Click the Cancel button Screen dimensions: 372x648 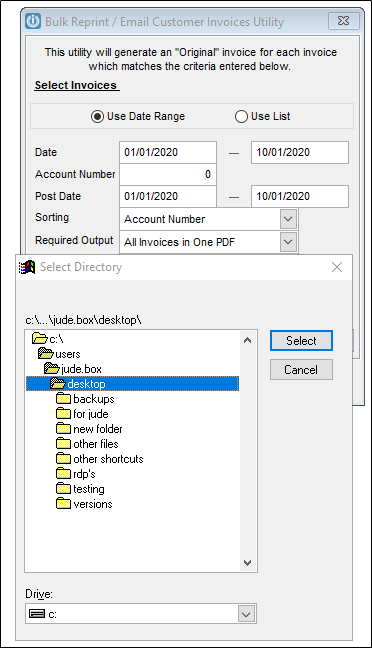pos(301,369)
